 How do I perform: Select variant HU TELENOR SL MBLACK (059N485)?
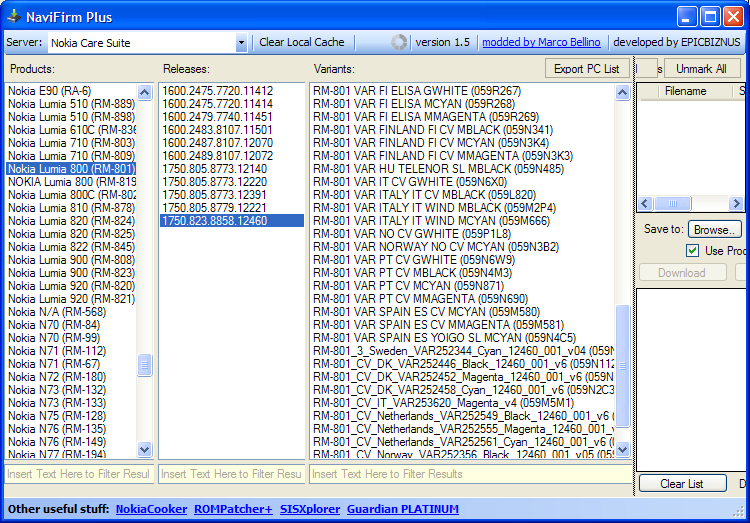tap(463, 169)
